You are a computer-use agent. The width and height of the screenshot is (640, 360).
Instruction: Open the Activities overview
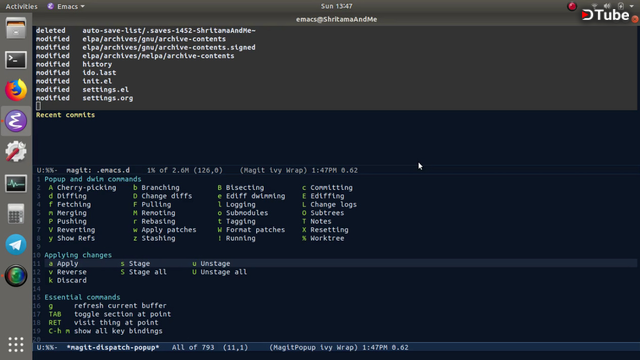click(x=21, y=6)
